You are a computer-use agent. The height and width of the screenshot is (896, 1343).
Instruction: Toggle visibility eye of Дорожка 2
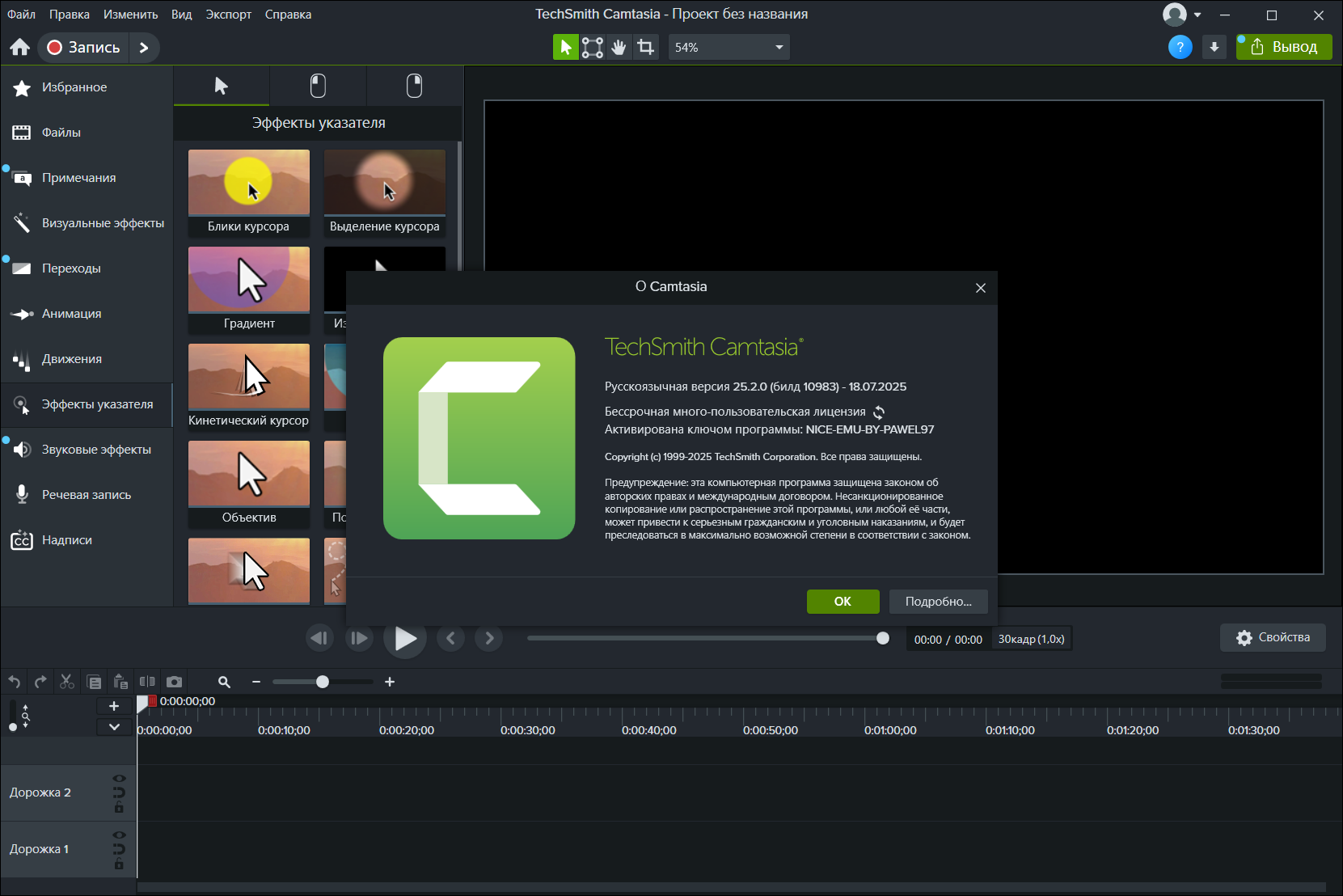pyautogui.click(x=119, y=779)
